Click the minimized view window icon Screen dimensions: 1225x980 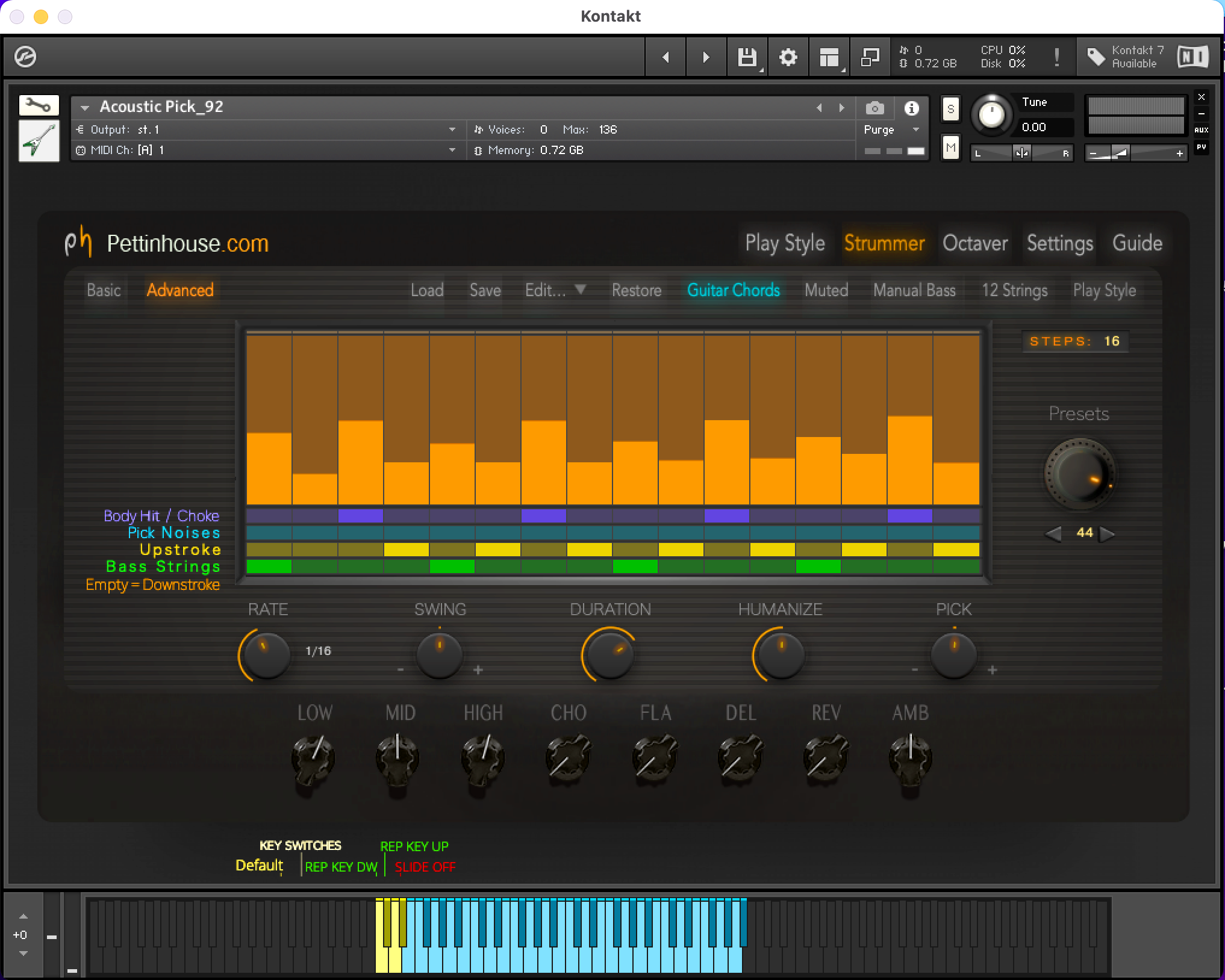870,57
